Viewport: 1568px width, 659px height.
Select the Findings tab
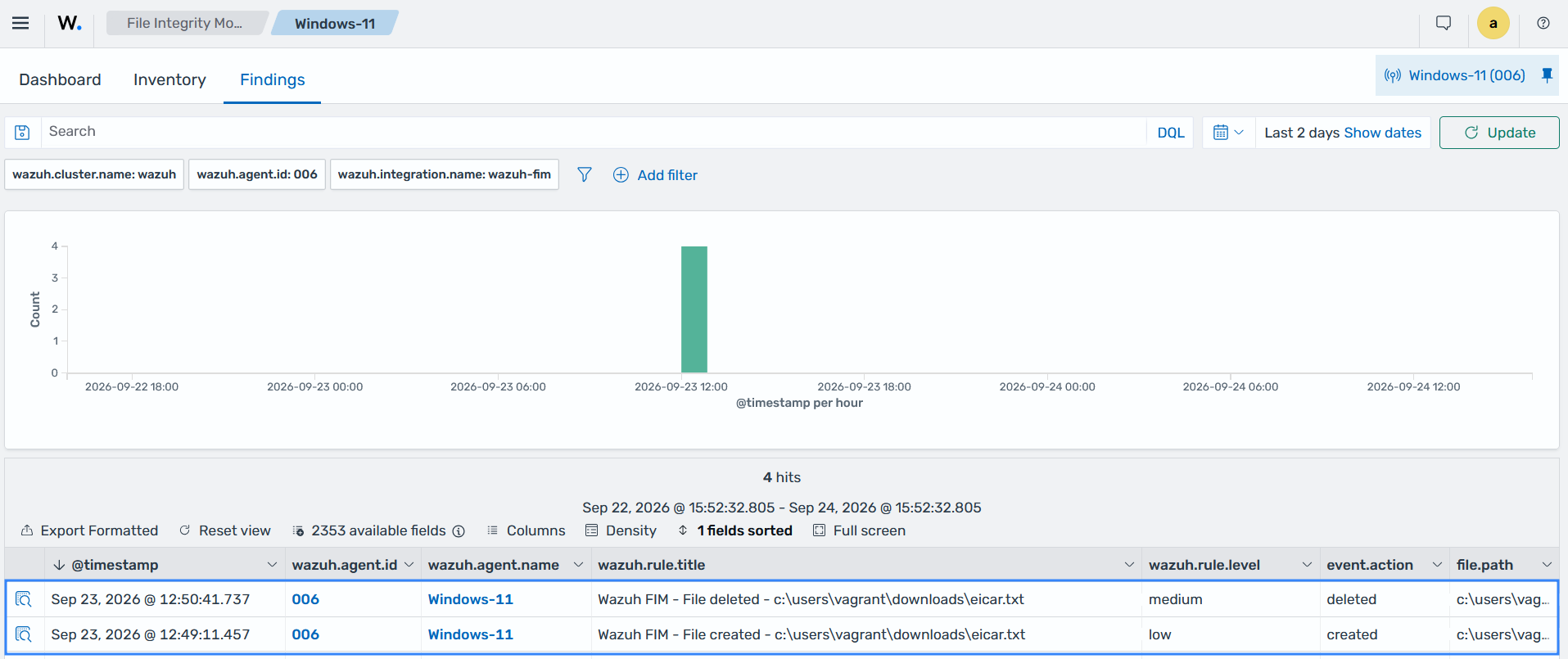coord(273,79)
